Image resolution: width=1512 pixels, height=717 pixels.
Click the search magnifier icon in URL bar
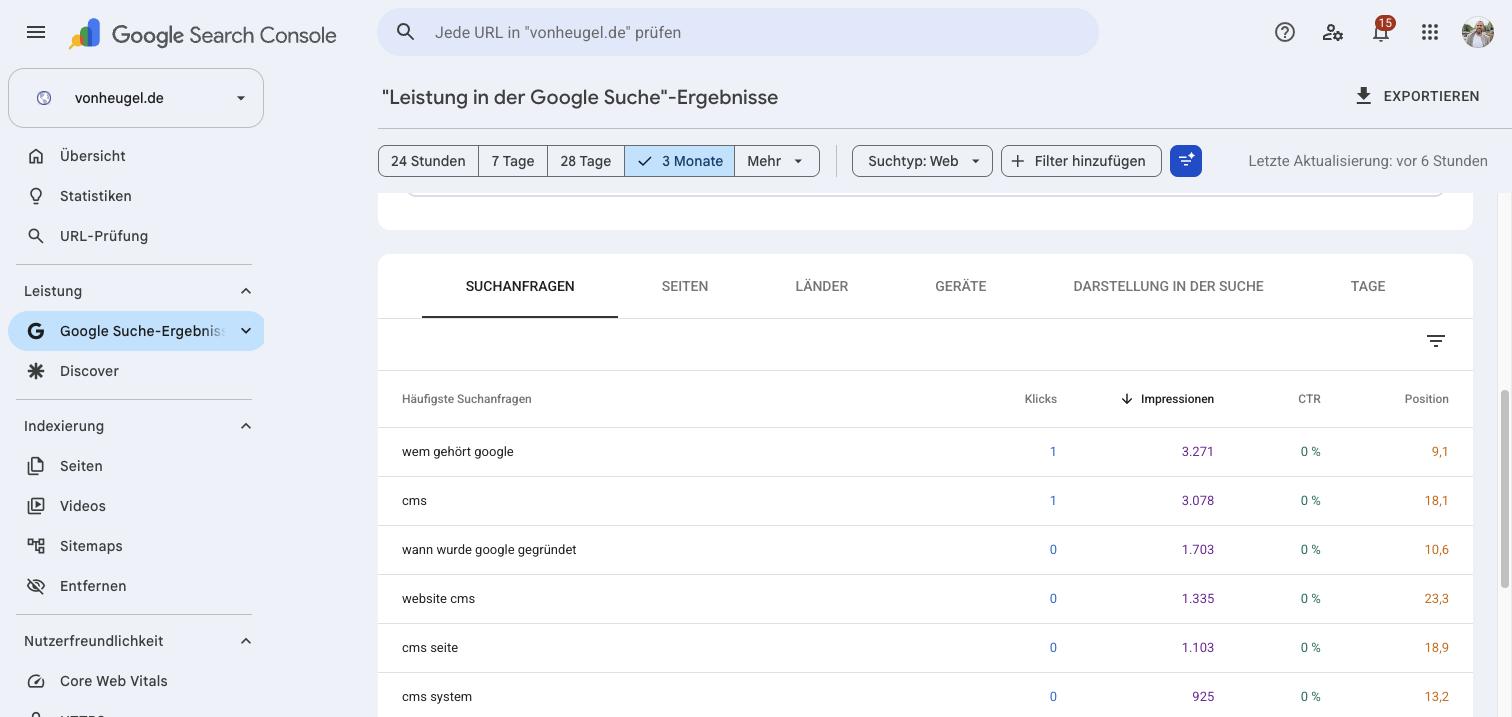[405, 32]
